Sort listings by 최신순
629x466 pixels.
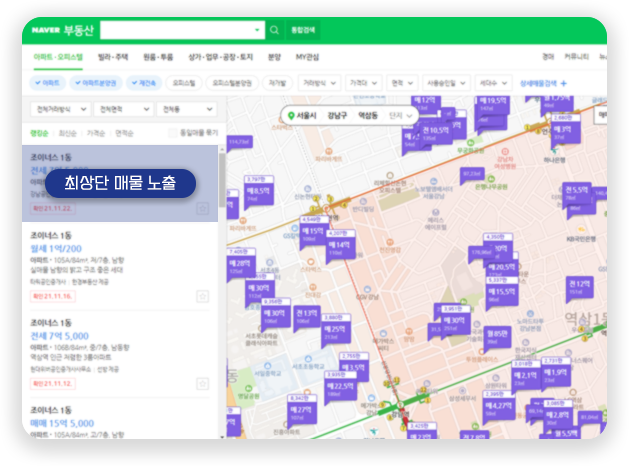[x=67, y=133]
